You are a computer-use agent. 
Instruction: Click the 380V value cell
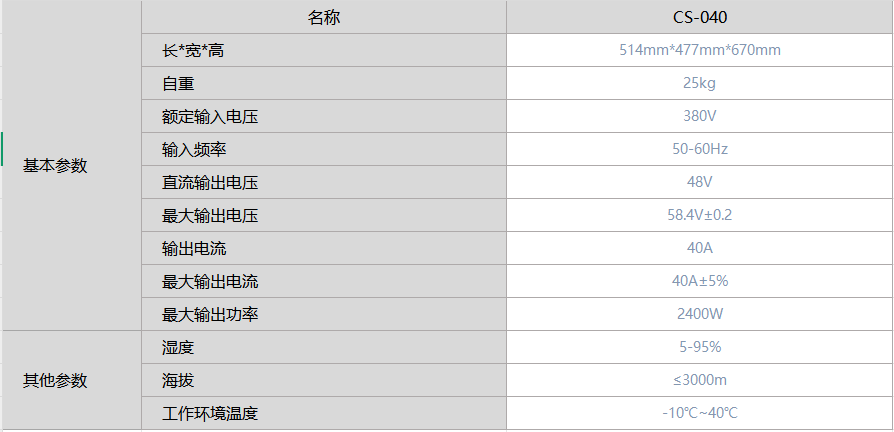(x=700, y=116)
